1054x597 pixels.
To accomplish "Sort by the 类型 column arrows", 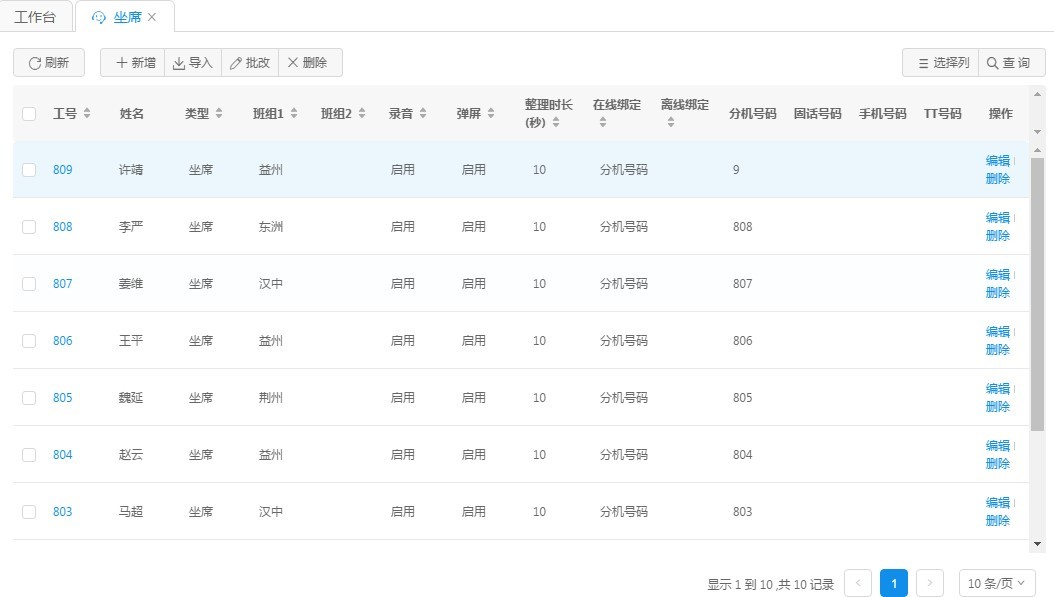I will (x=219, y=114).
